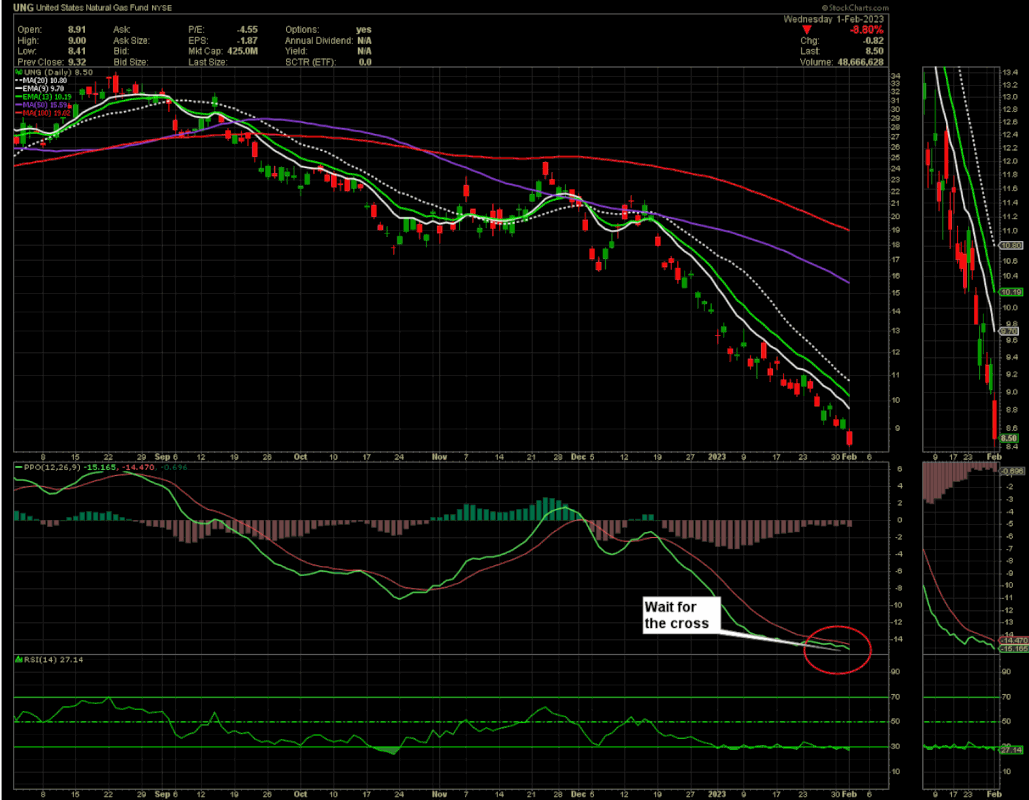Screen dimensions: 1029x800
Task: Select the EPS value -1.87
Action: [x=247, y=40]
